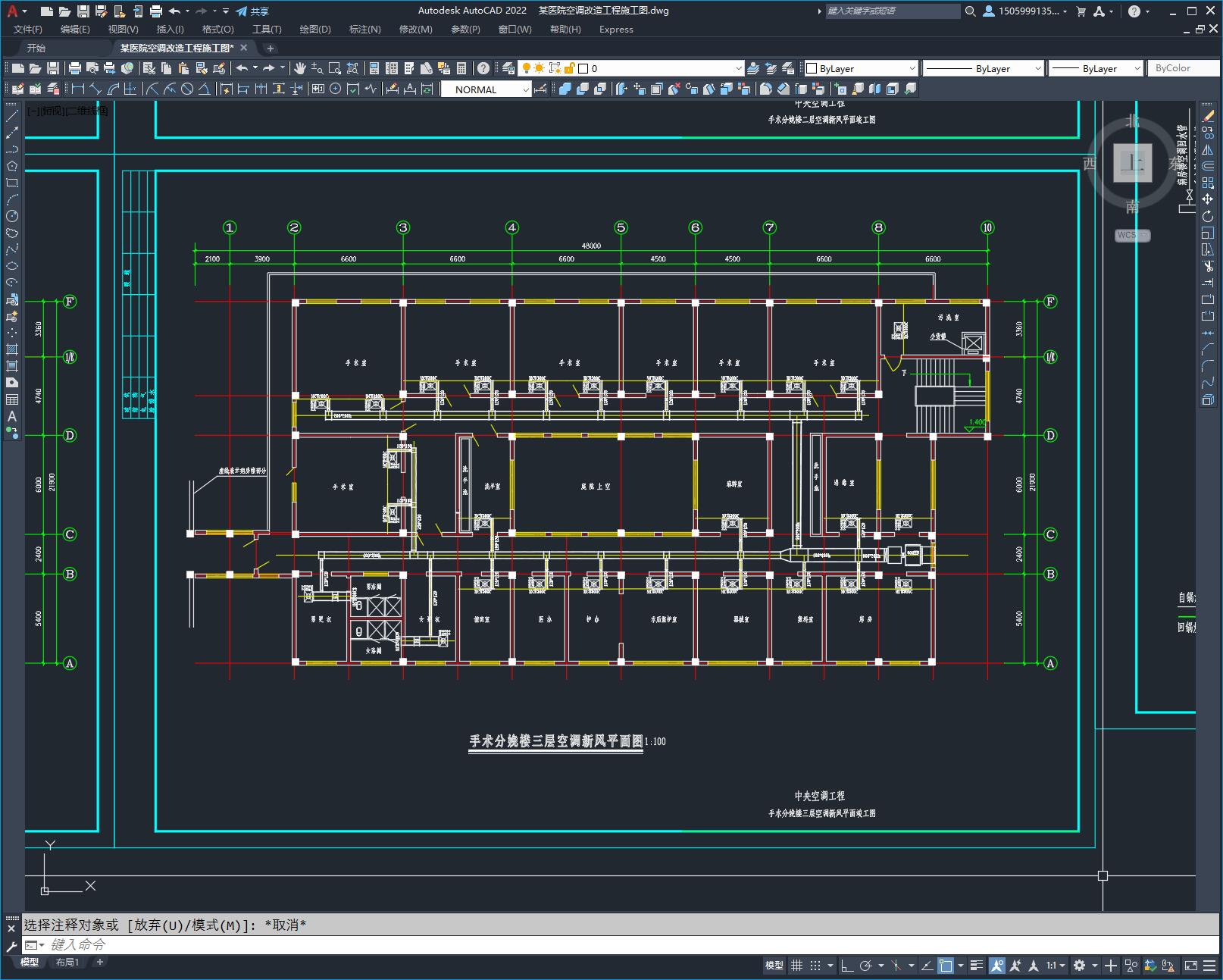Switch to the 布局1 layout tab

[x=67, y=962]
